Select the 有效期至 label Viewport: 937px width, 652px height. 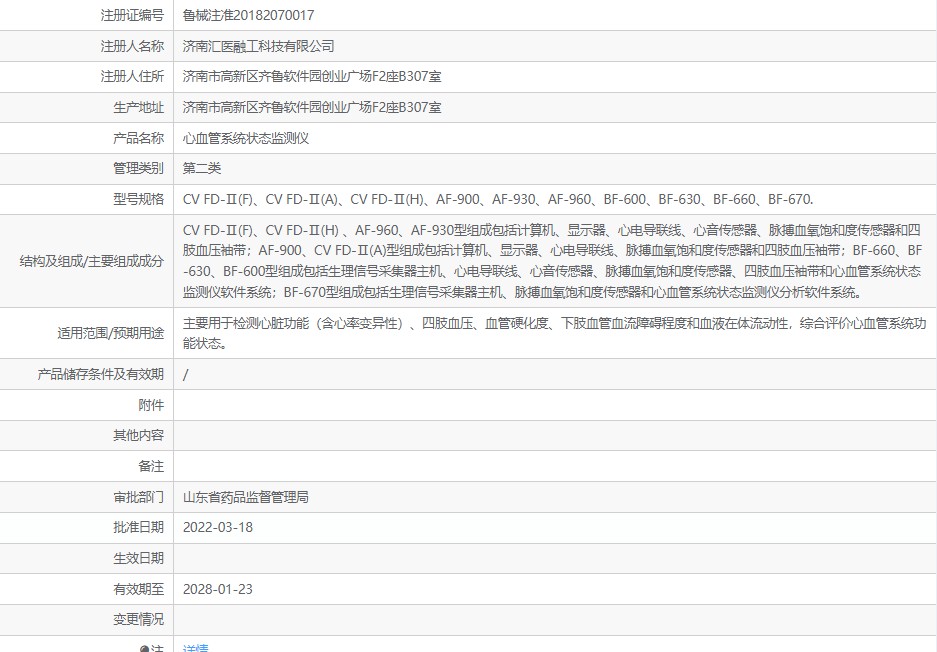(139, 589)
